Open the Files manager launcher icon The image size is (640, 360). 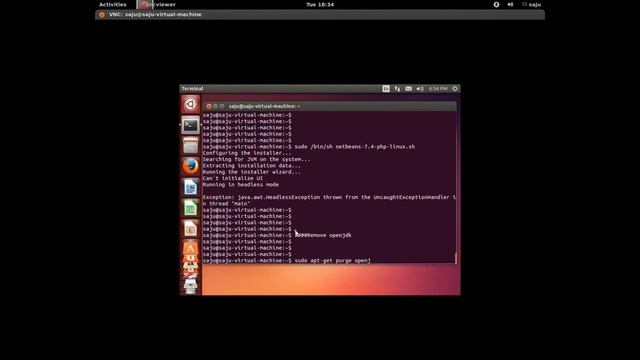[x=190, y=146]
